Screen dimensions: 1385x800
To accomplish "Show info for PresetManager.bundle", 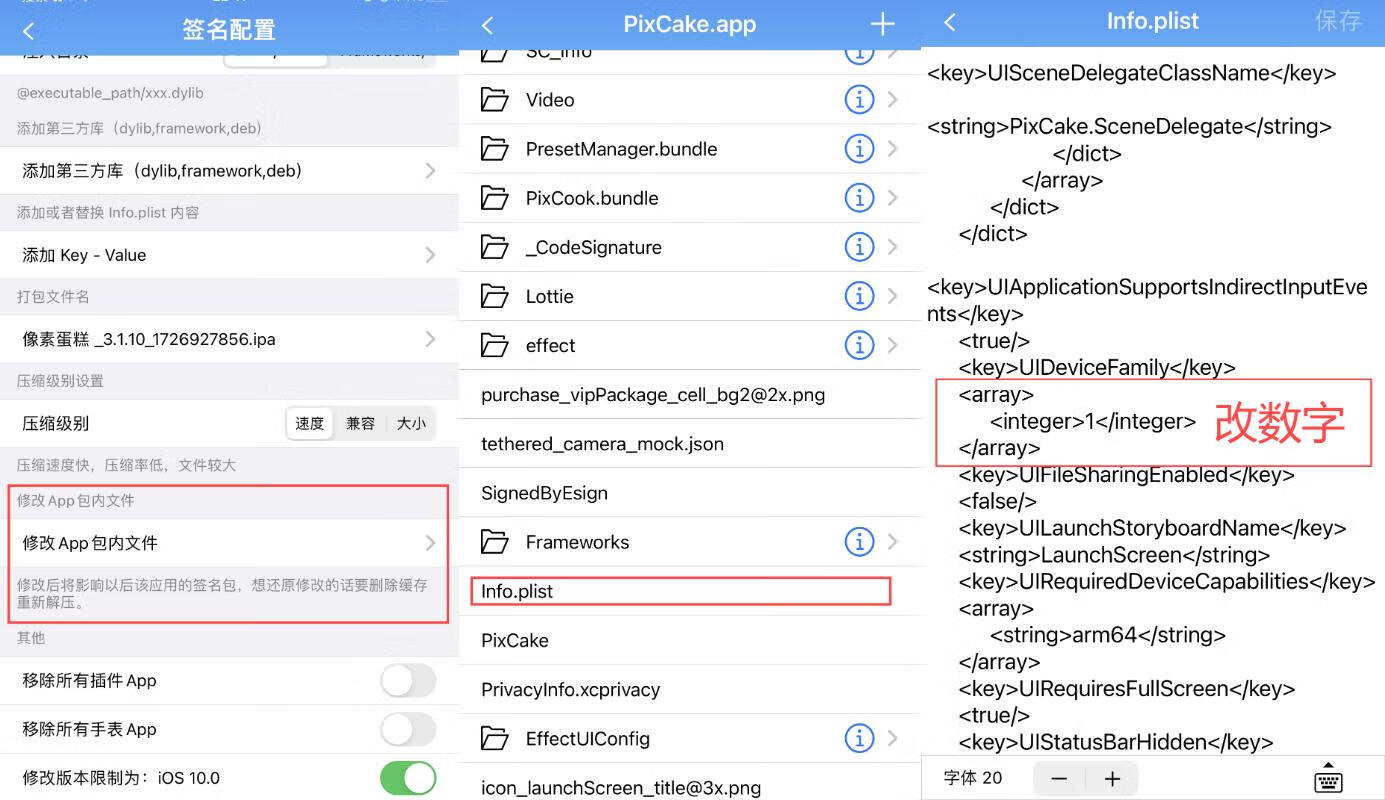I will 858,149.
